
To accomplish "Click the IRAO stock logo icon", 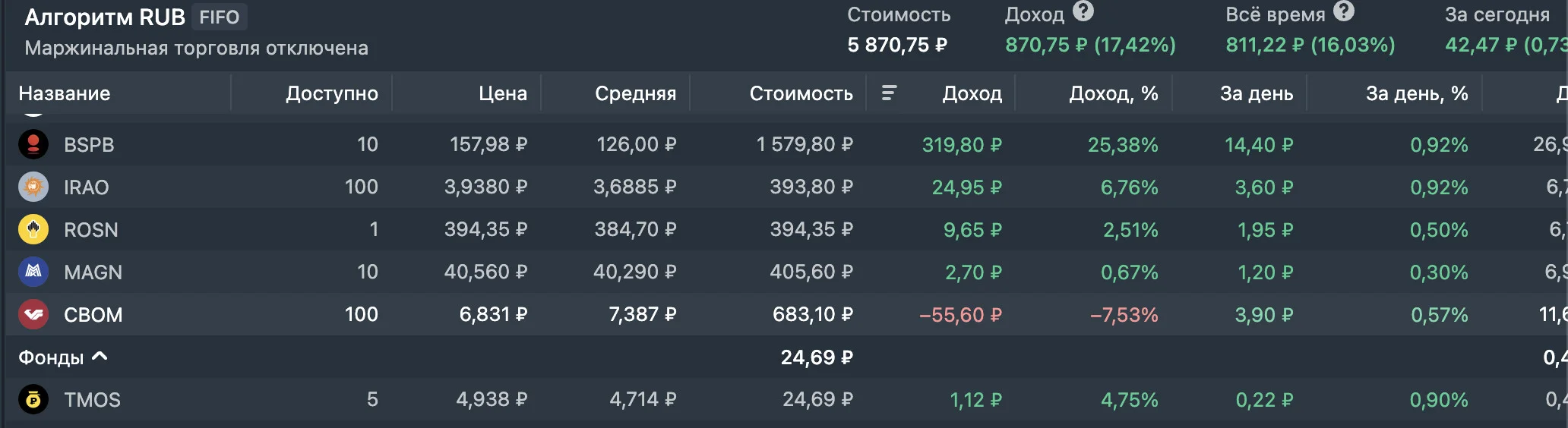I will pyautogui.click(x=33, y=187).
